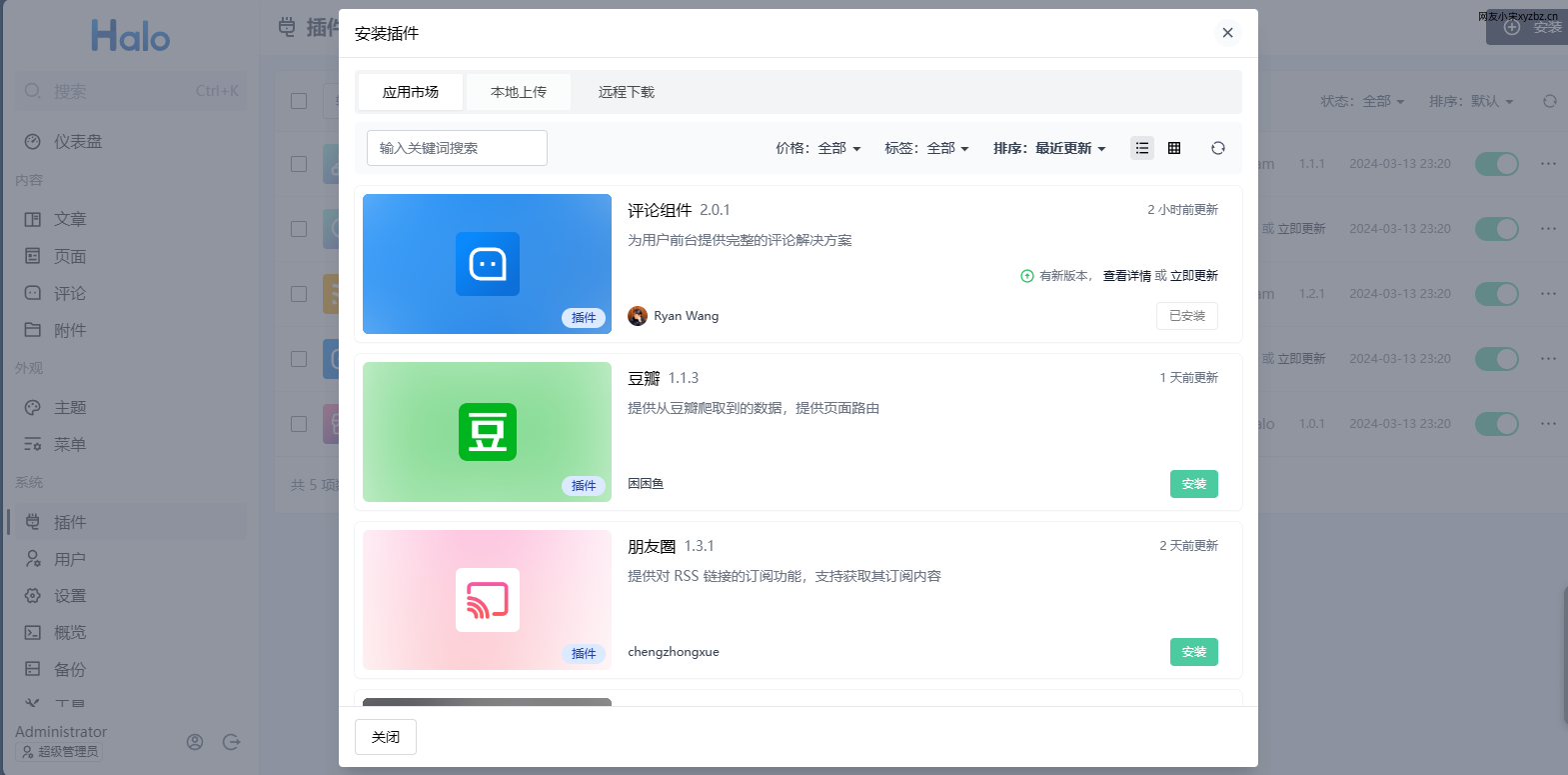
Task: Toggle the enable switch for the 1.1.1 plugin
Action: click(1497, 164)
